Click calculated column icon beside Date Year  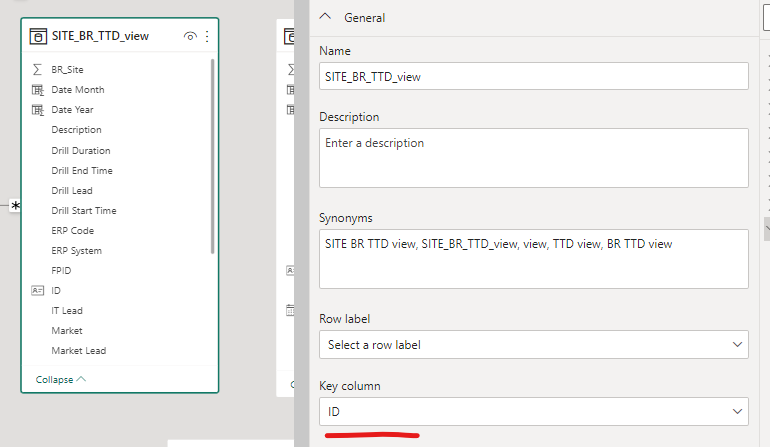point(37,110)
